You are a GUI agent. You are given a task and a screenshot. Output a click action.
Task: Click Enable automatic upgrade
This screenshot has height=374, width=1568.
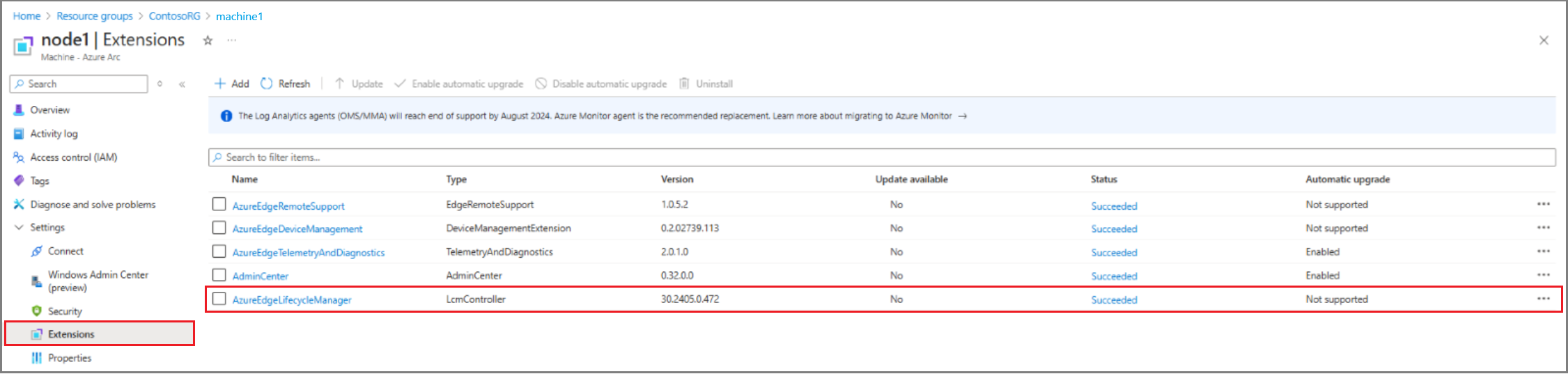(459, 84)
